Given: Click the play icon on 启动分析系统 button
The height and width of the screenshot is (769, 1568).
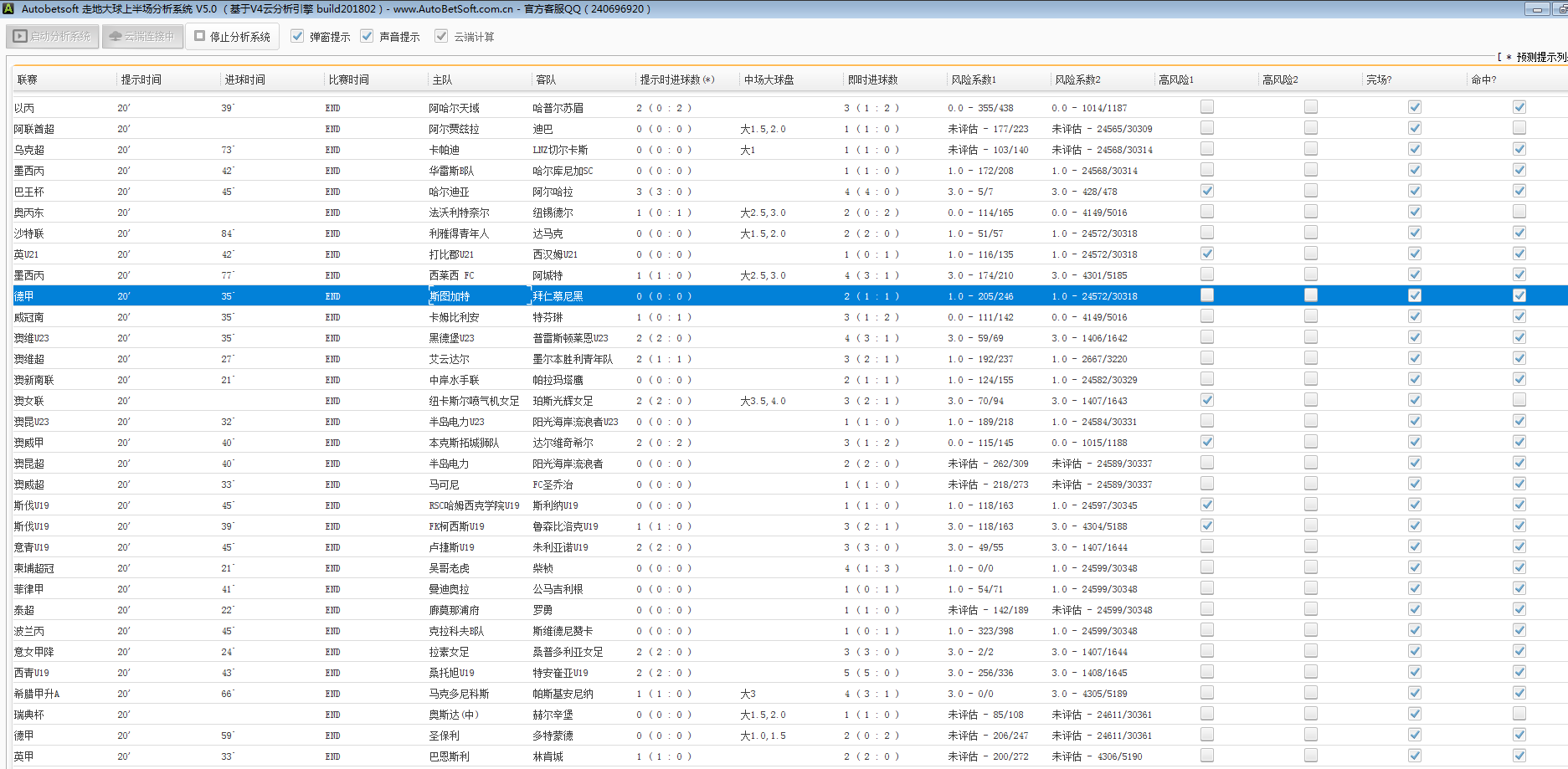Looking at the screenshot, I should (x=20, y=37).
